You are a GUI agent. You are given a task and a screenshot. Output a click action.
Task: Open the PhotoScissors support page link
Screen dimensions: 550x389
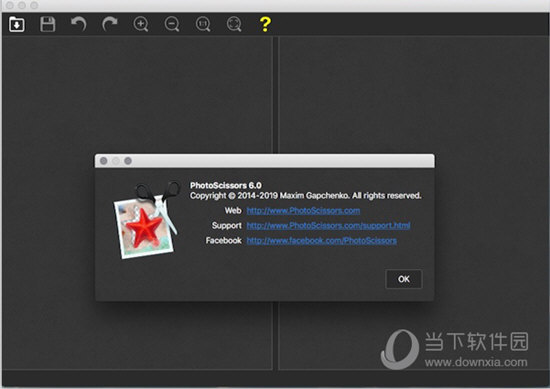click(328, 226)
